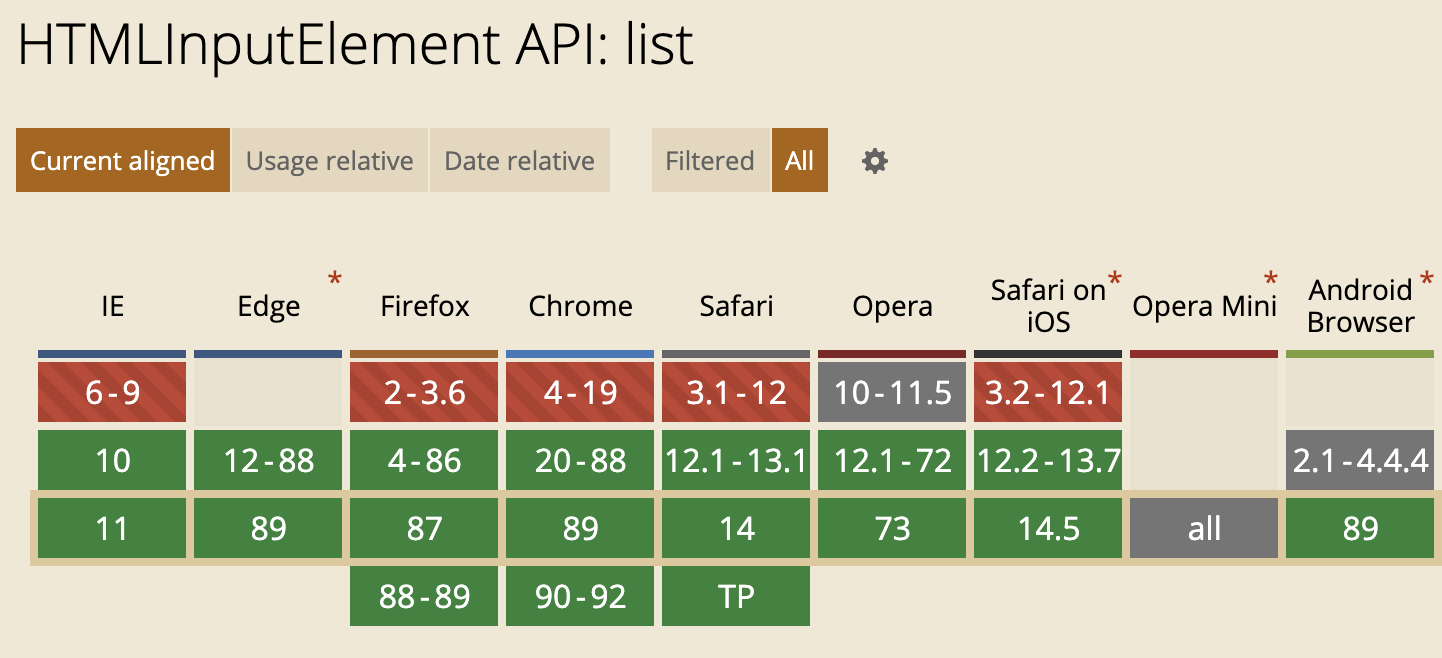Click the Firefox column header
This screenshot has width=1442, height=658.
tap(425, 306)
